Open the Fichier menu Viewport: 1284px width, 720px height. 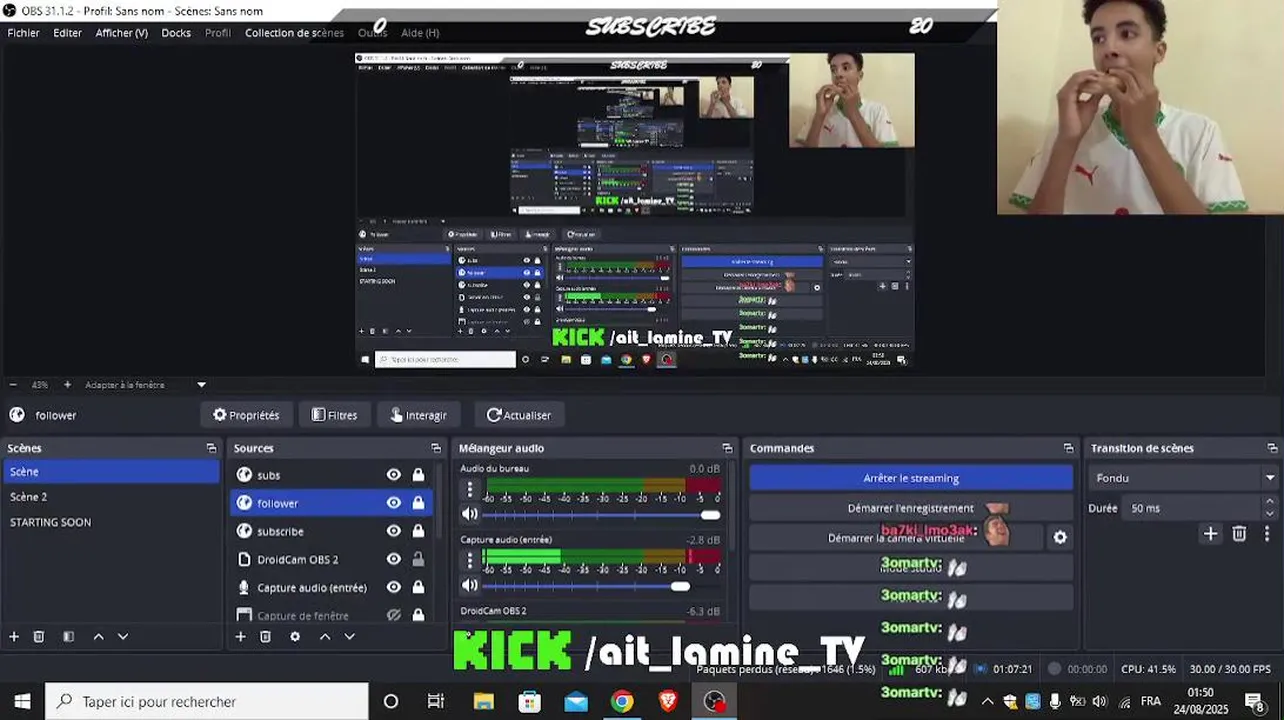point(24,33)
